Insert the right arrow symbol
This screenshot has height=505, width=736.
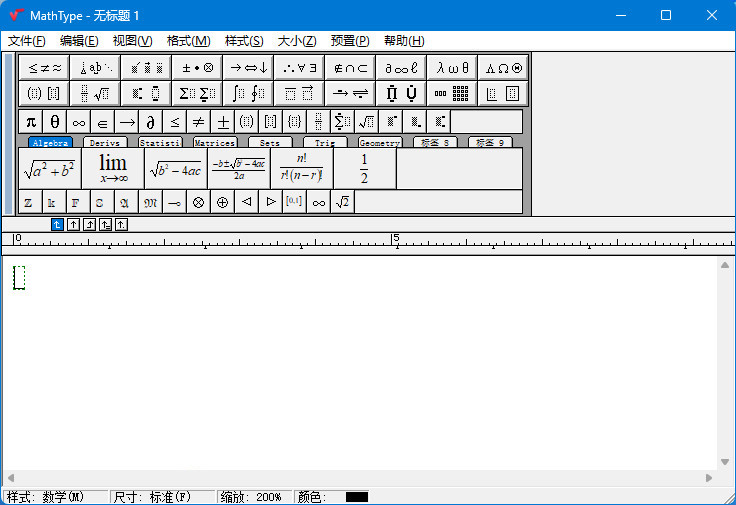click(x=127, y=122)
